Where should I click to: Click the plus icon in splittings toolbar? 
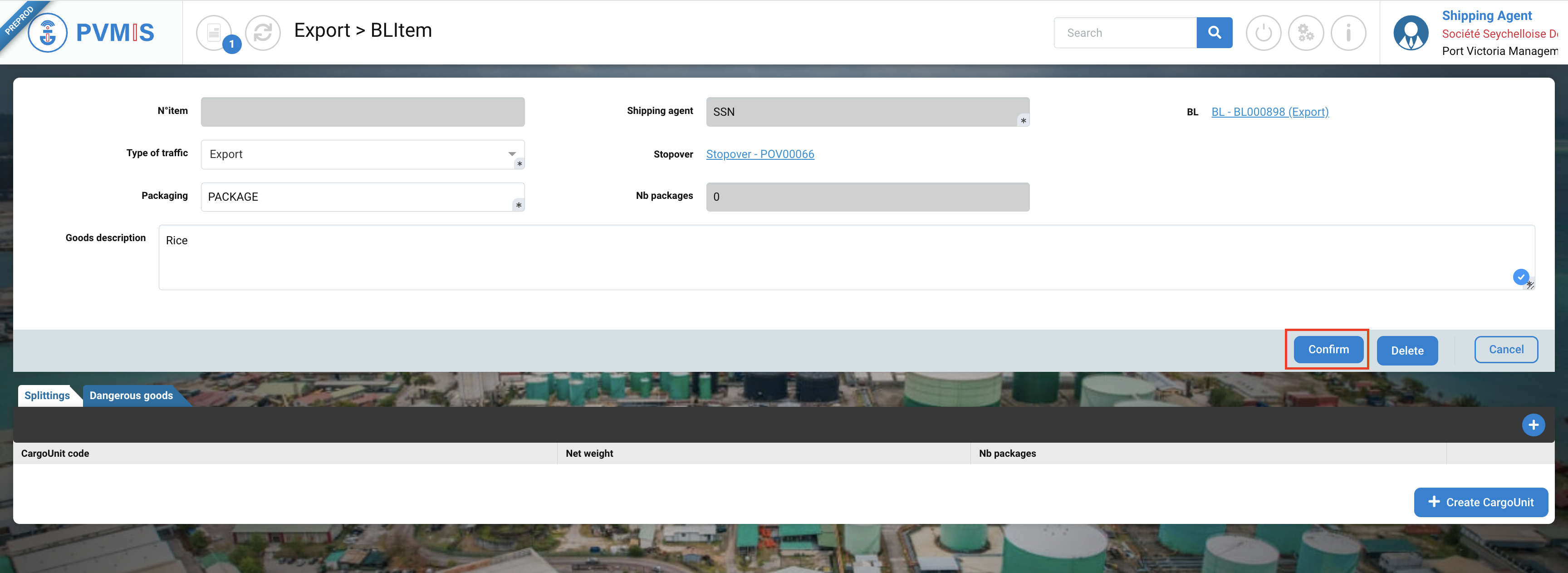[1533, 425]
